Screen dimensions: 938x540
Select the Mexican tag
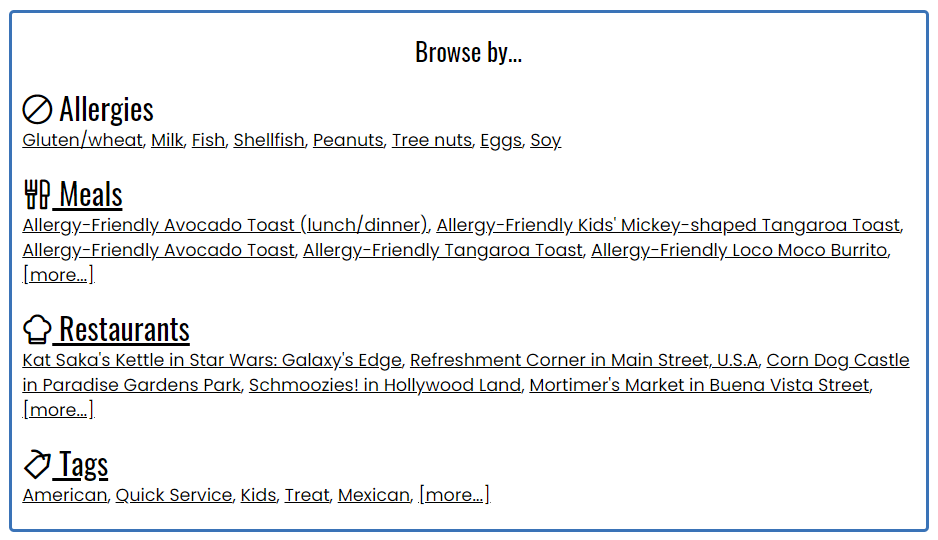click(374, 495)
